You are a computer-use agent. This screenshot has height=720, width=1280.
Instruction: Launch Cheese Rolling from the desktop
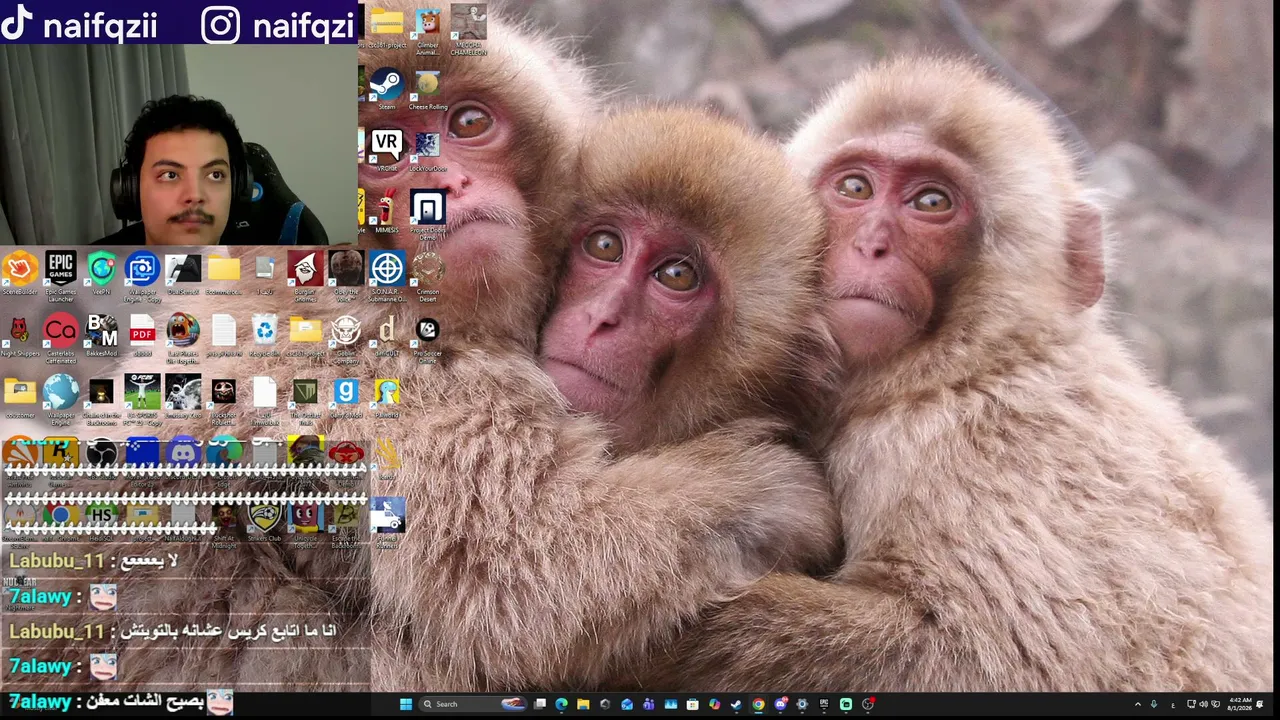point(428,88)
